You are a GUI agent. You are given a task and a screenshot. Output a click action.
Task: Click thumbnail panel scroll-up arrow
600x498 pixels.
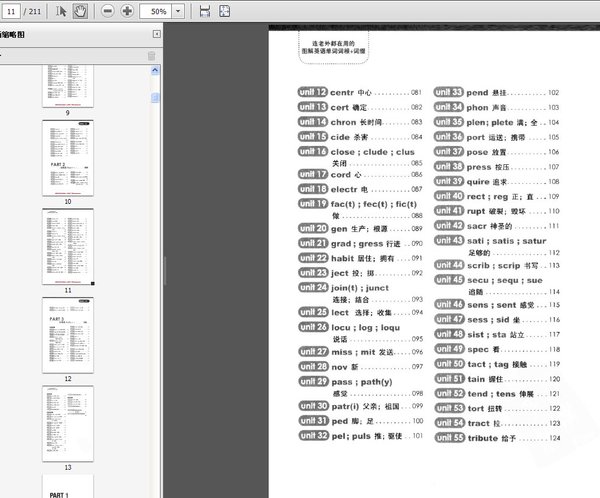pos(156,70)
